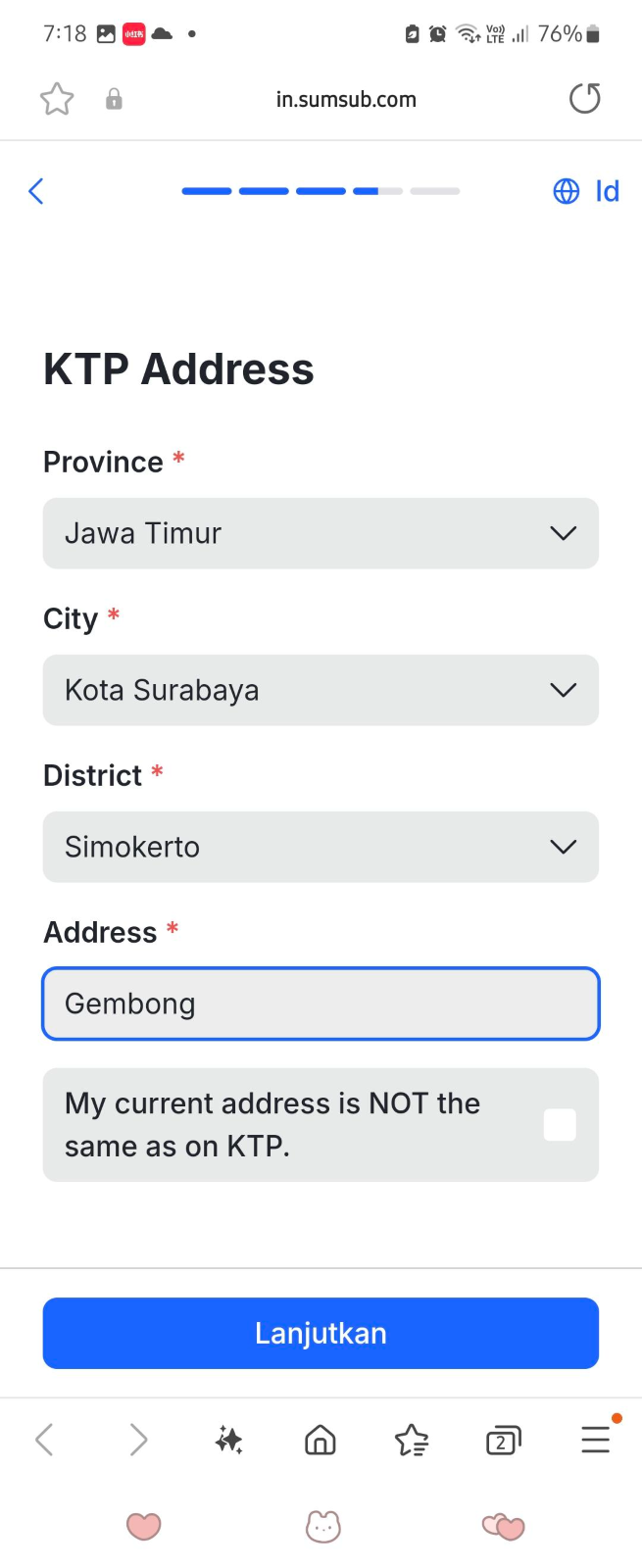Open the District dropdown showing Simokerto
Image resolution: width=642 pixels, height=1568 pixels.
(321, 847)
